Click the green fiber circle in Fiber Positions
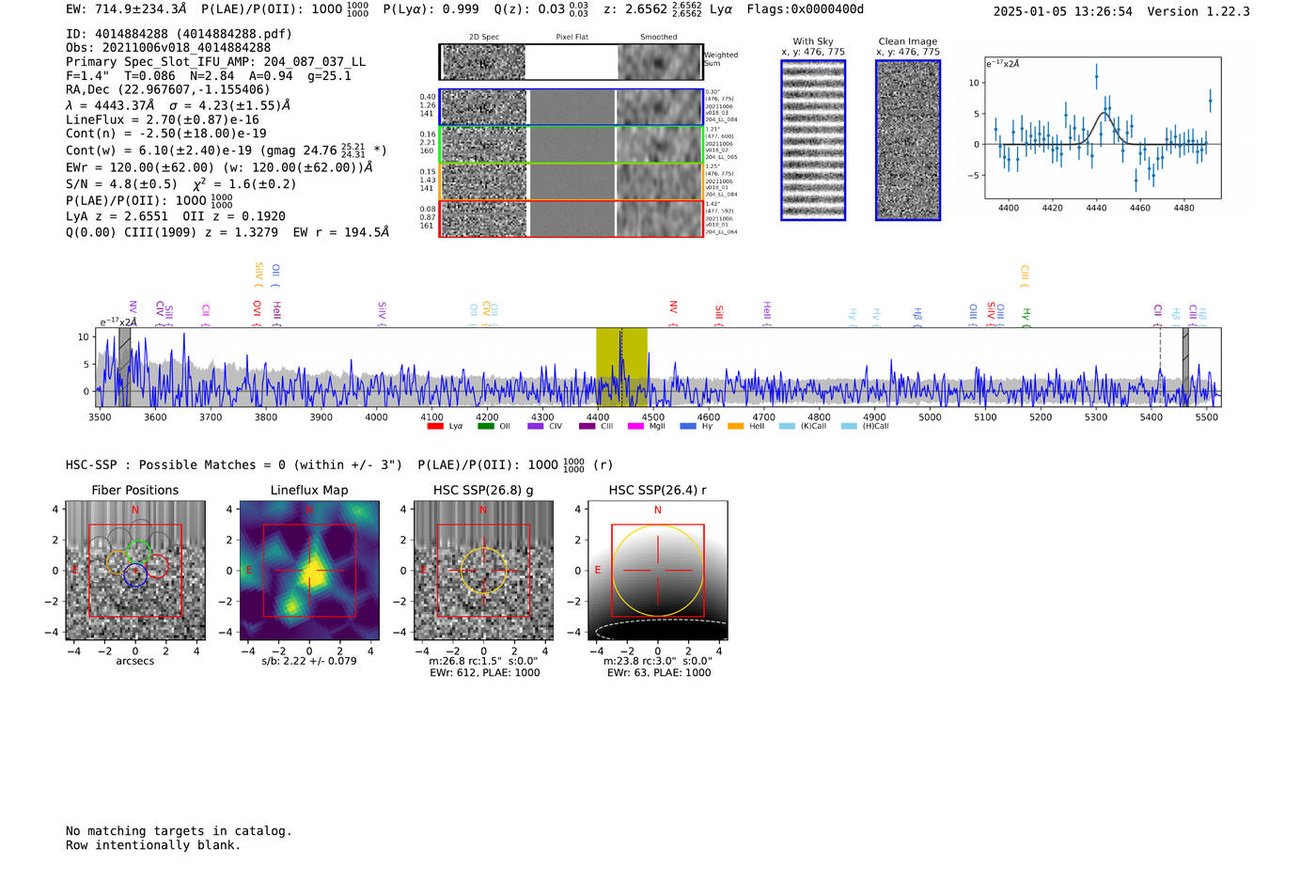This screenshot has width=1316, height=896. pyautogui.click(x=138, y=552)
